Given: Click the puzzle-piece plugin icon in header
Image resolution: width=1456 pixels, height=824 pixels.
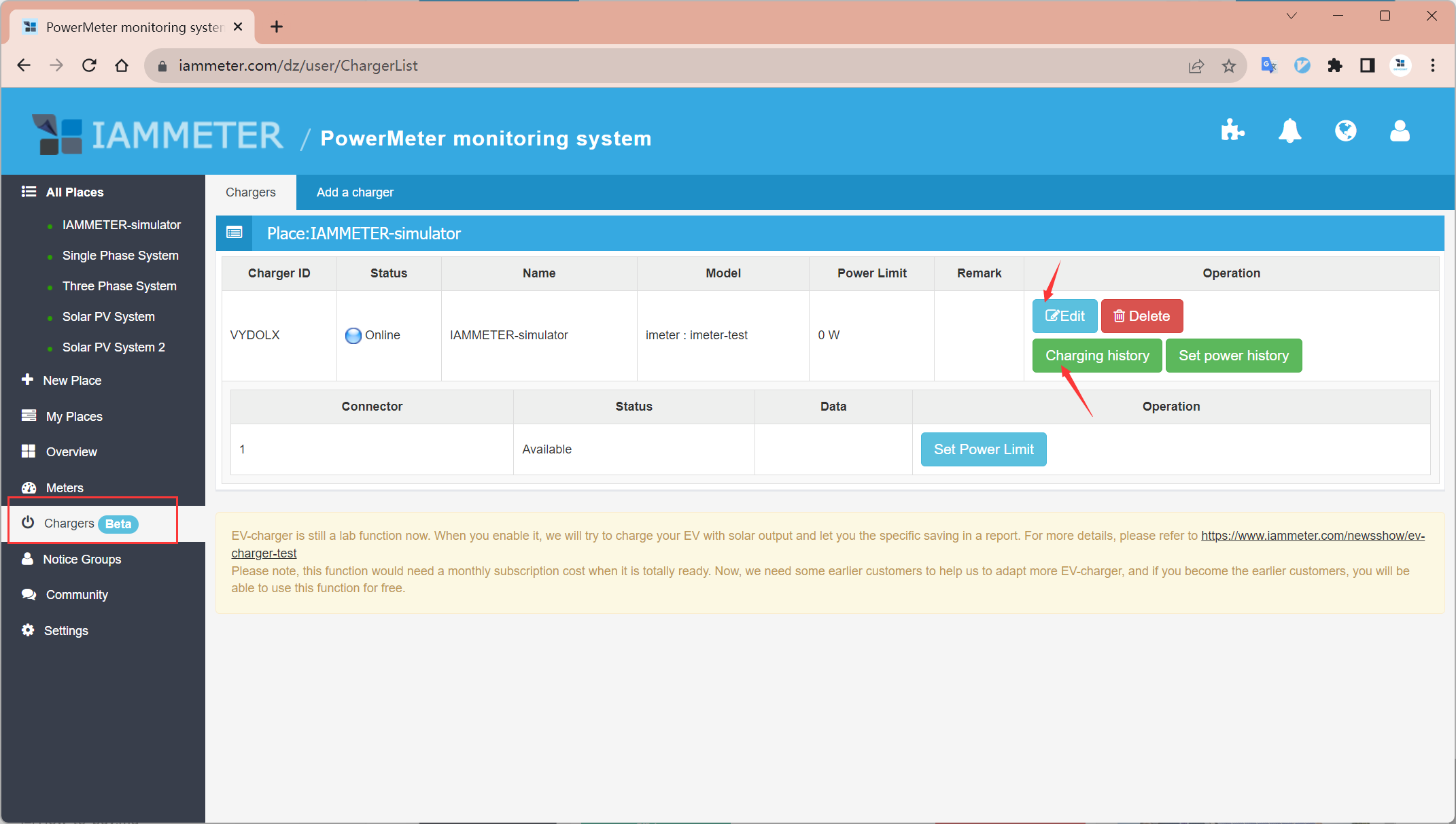Looking at the screenshot, I should coord(1232,131).
